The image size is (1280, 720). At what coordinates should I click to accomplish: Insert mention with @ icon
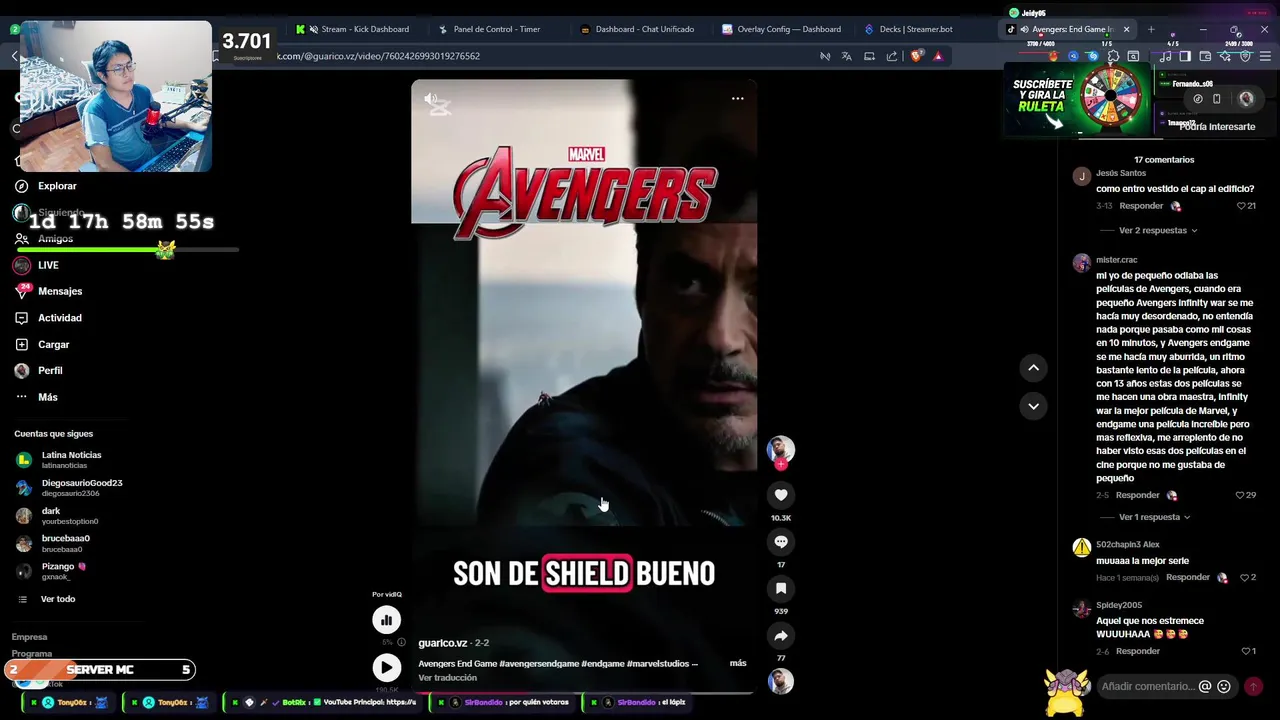click(1205, 687)
